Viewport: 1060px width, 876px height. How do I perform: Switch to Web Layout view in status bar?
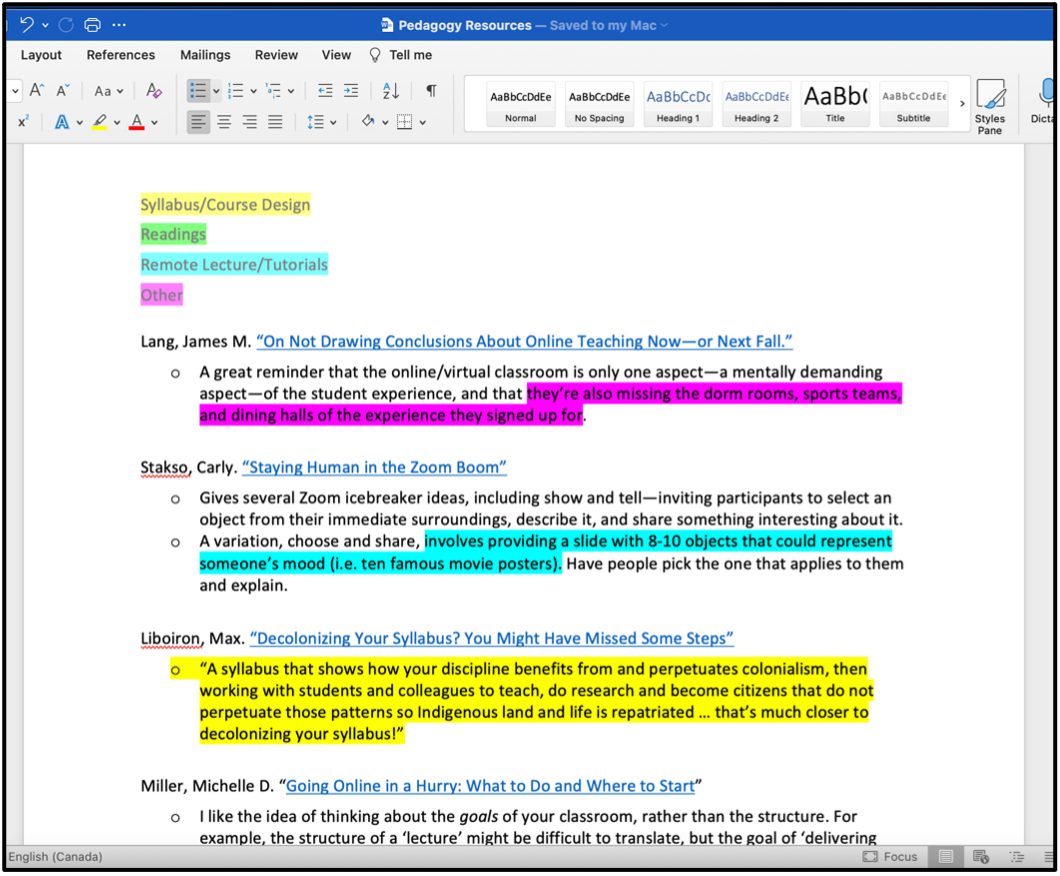click(x=981, y=857)
